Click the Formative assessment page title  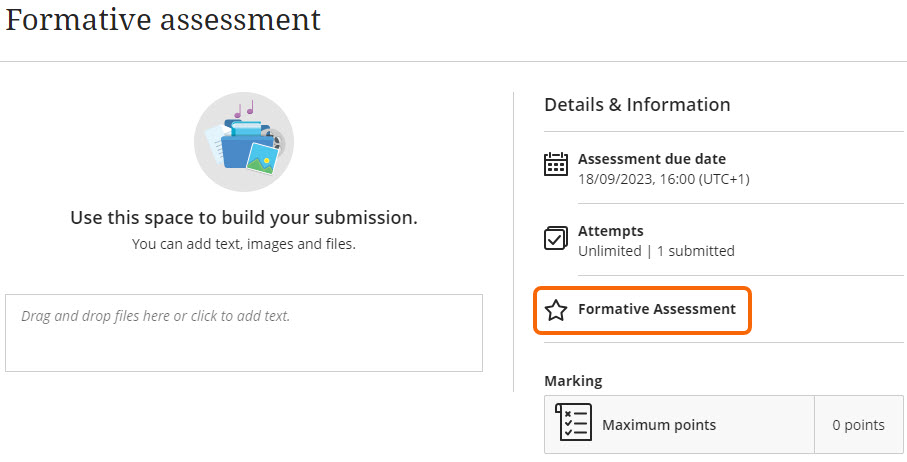point(164,20)
